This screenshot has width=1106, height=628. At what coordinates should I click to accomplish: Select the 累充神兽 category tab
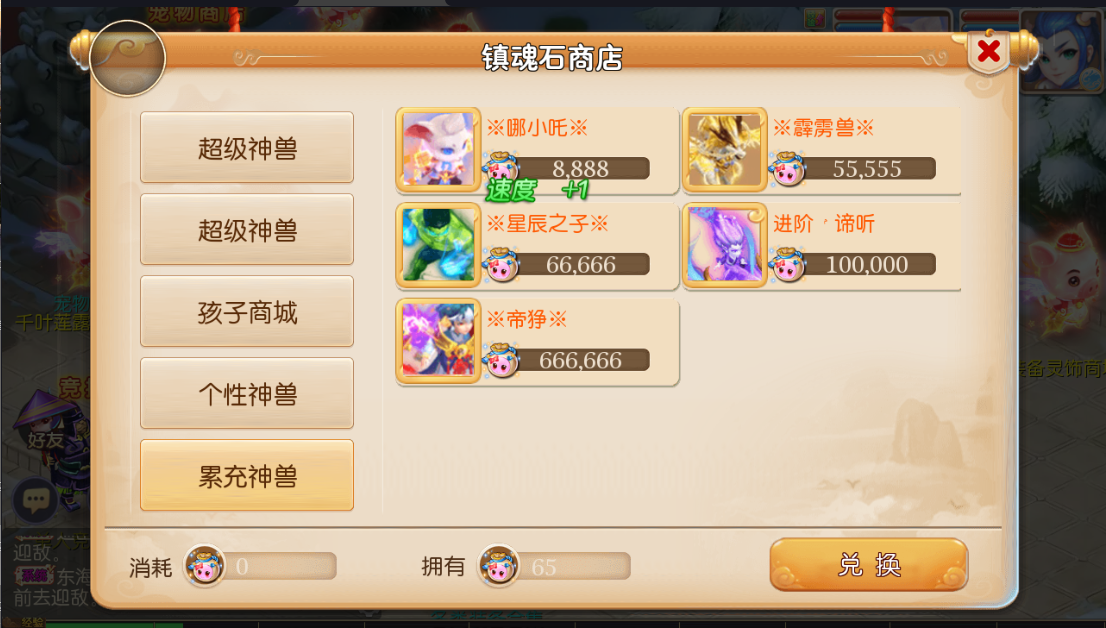(247, 475)
